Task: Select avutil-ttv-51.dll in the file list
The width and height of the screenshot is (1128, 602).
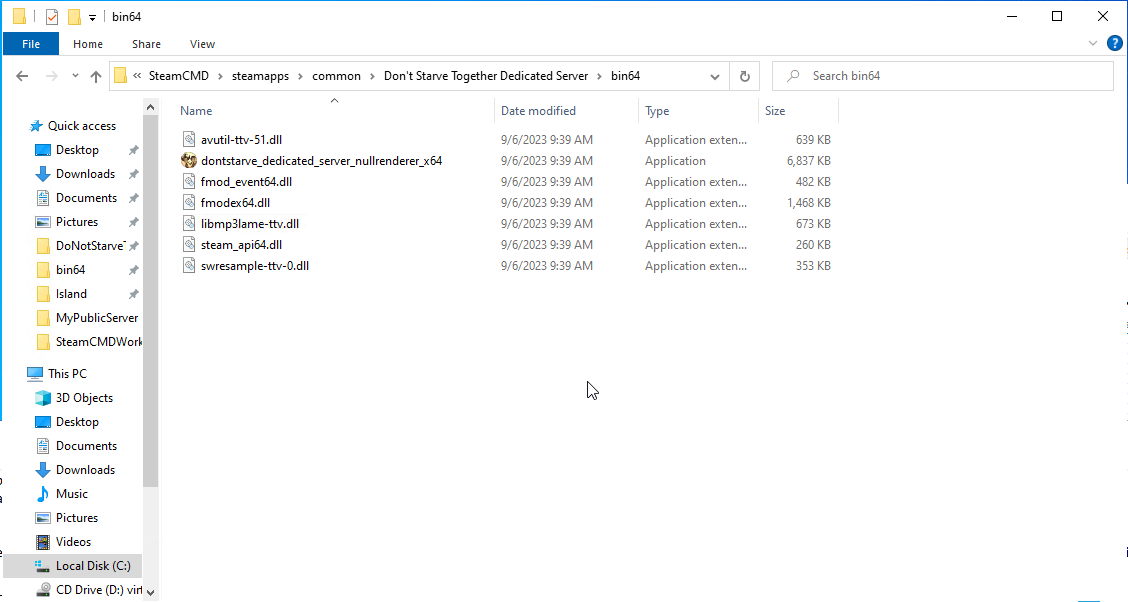Action: coord(239,139)
